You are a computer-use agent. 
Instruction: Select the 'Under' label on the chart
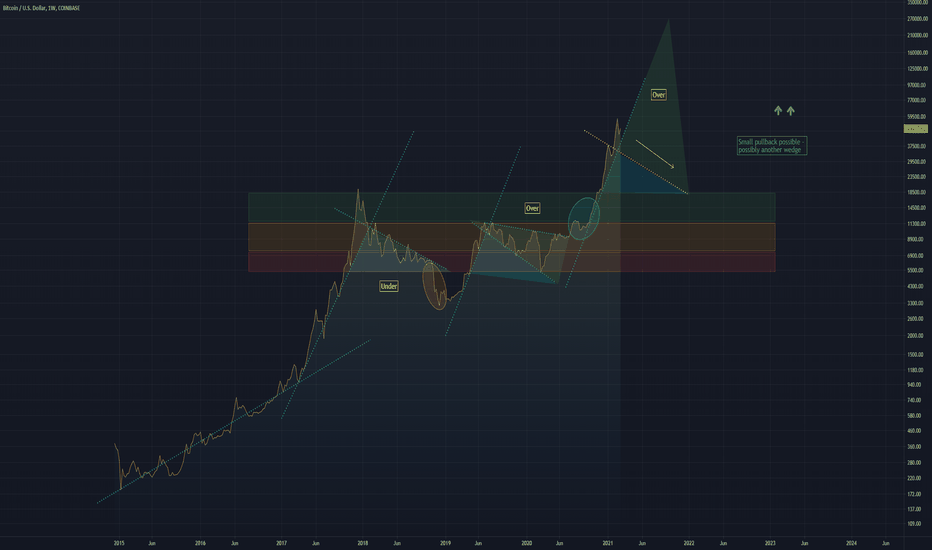(x=389, y=287)
